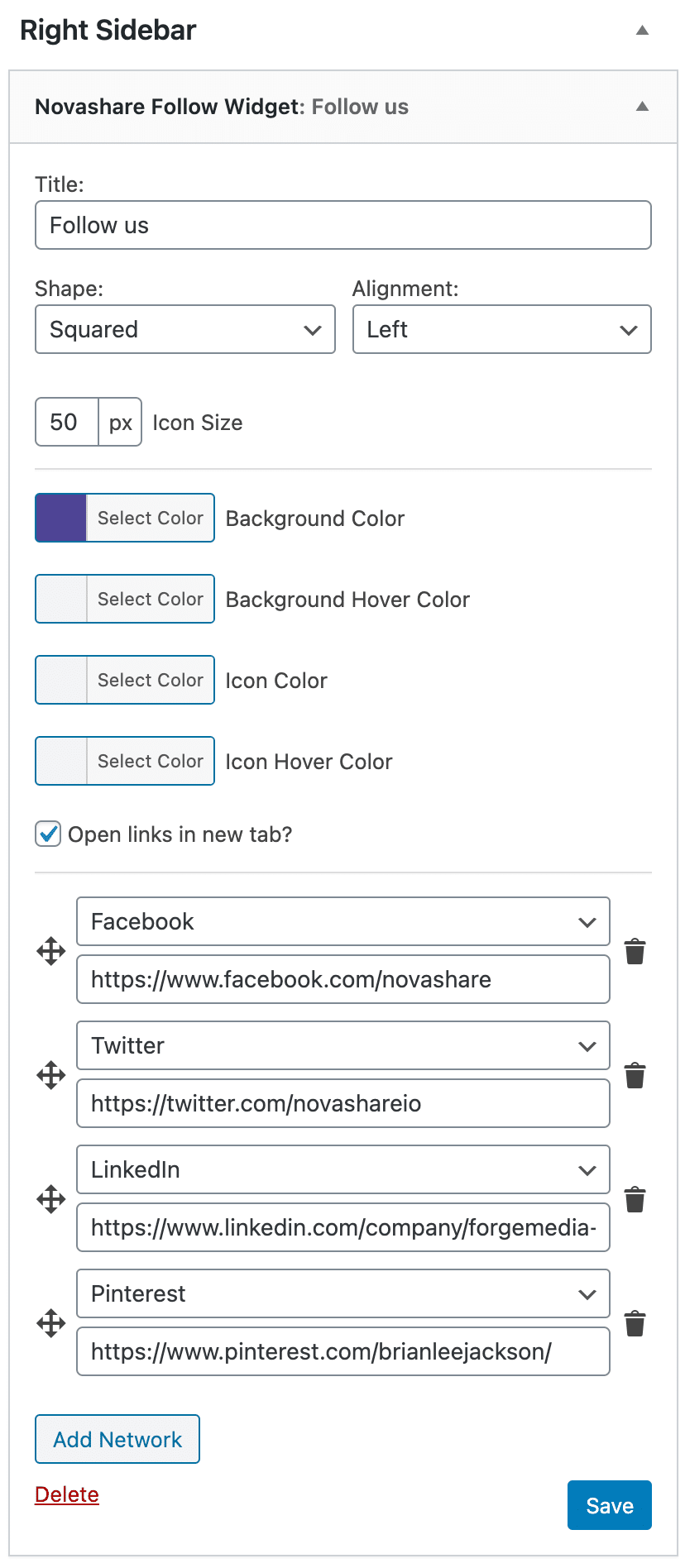The image size is (685, 1568).
Task: Click the trash icon next to Facebook entry
Action: pyautogui.click(x=635, y=951)
